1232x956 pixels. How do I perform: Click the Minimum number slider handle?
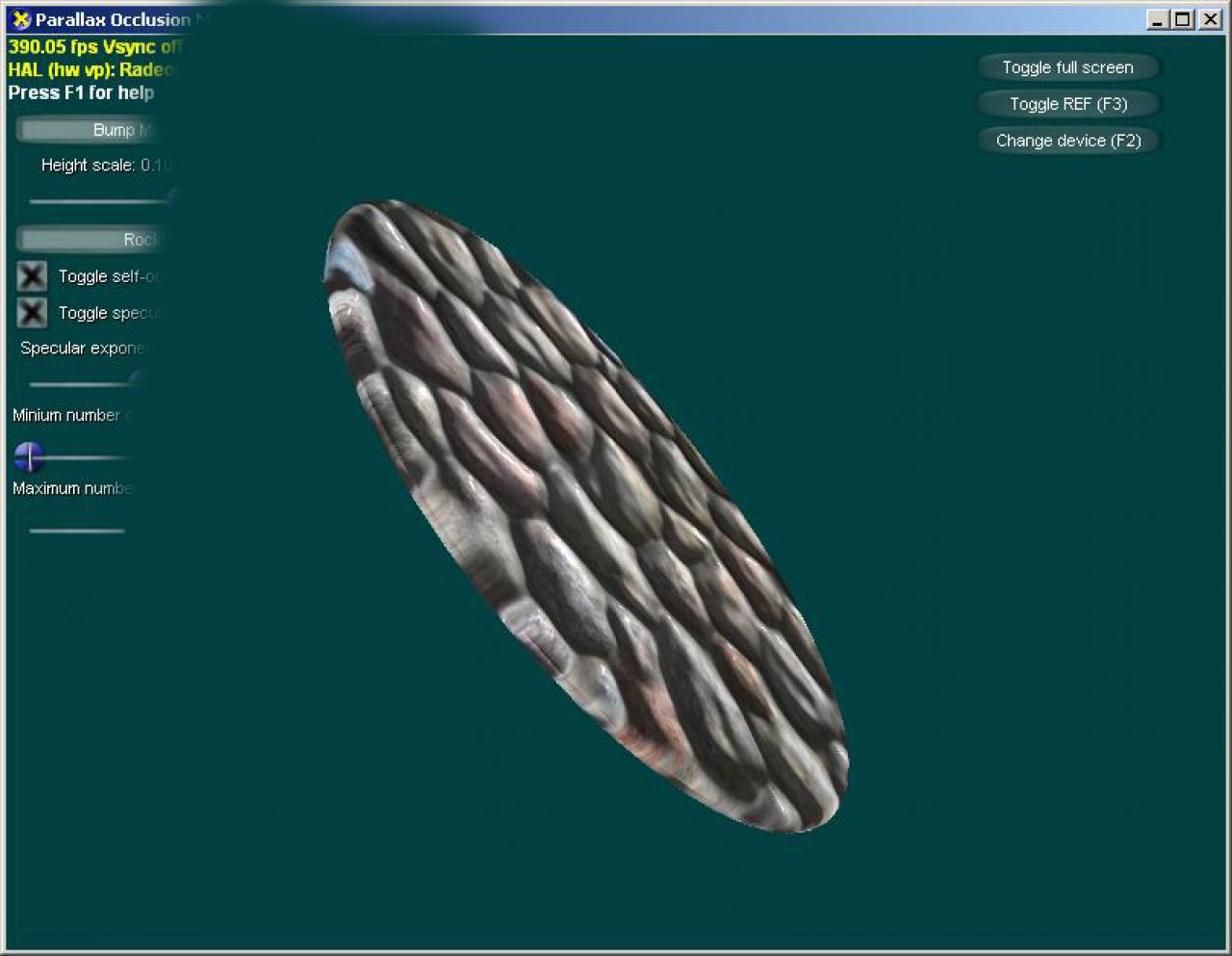point(30,457)
